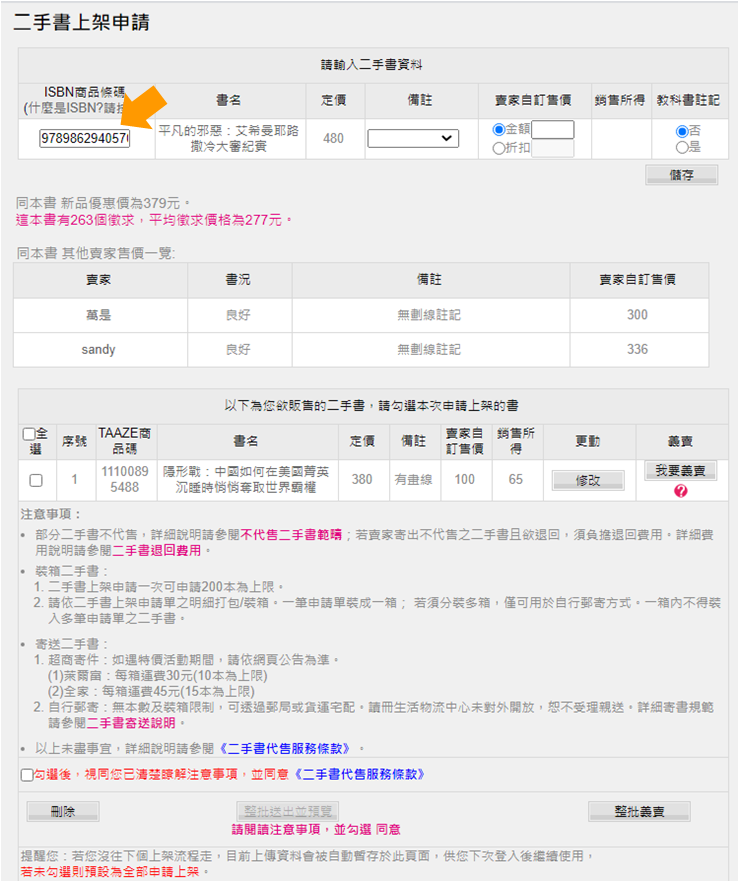Choose 是 for textbook annotation
Image resolution: width=739 pixels, height=882 pixels.
pyautogui.click(x=682, y=147)
